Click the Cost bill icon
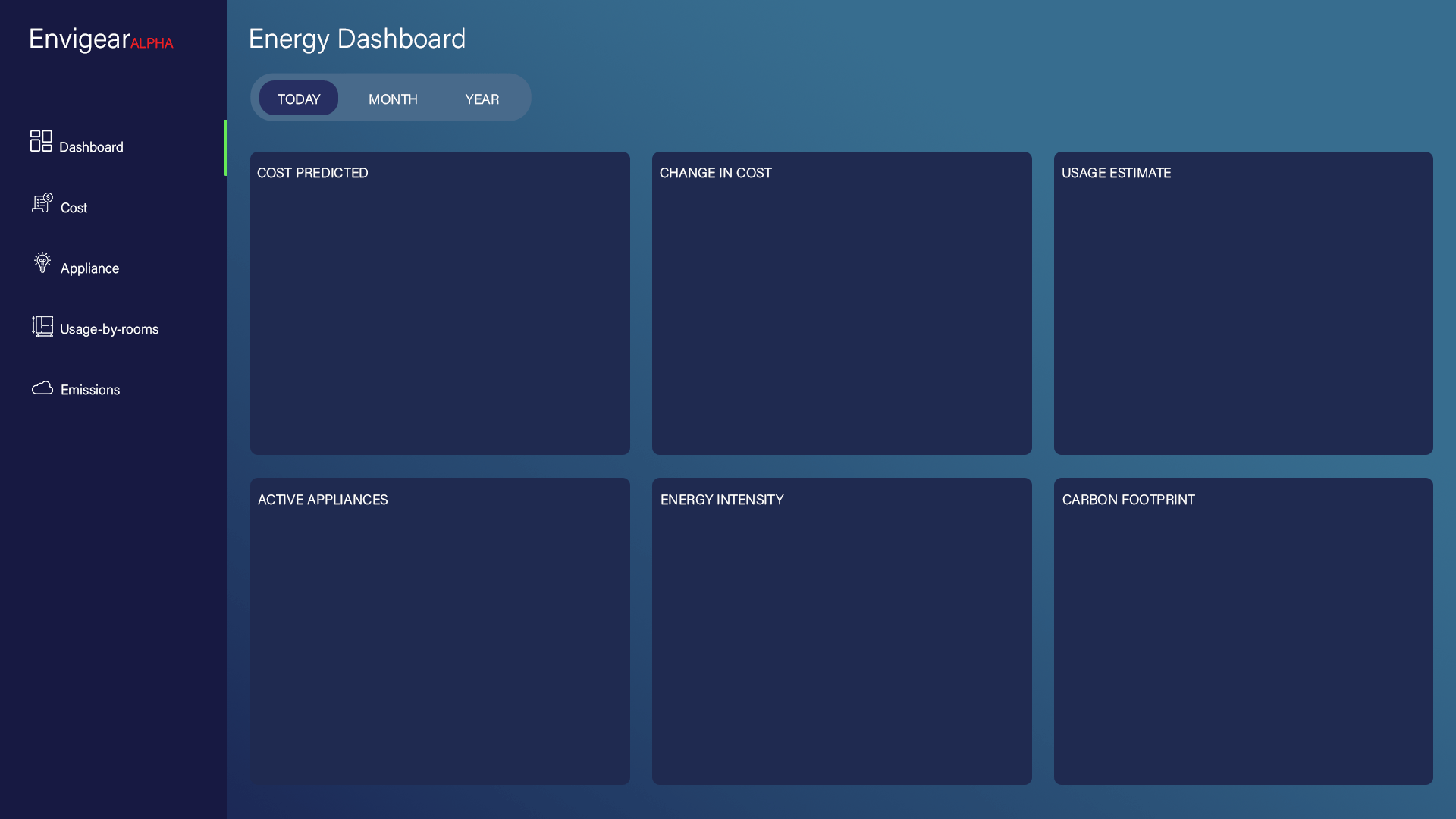 42,202
